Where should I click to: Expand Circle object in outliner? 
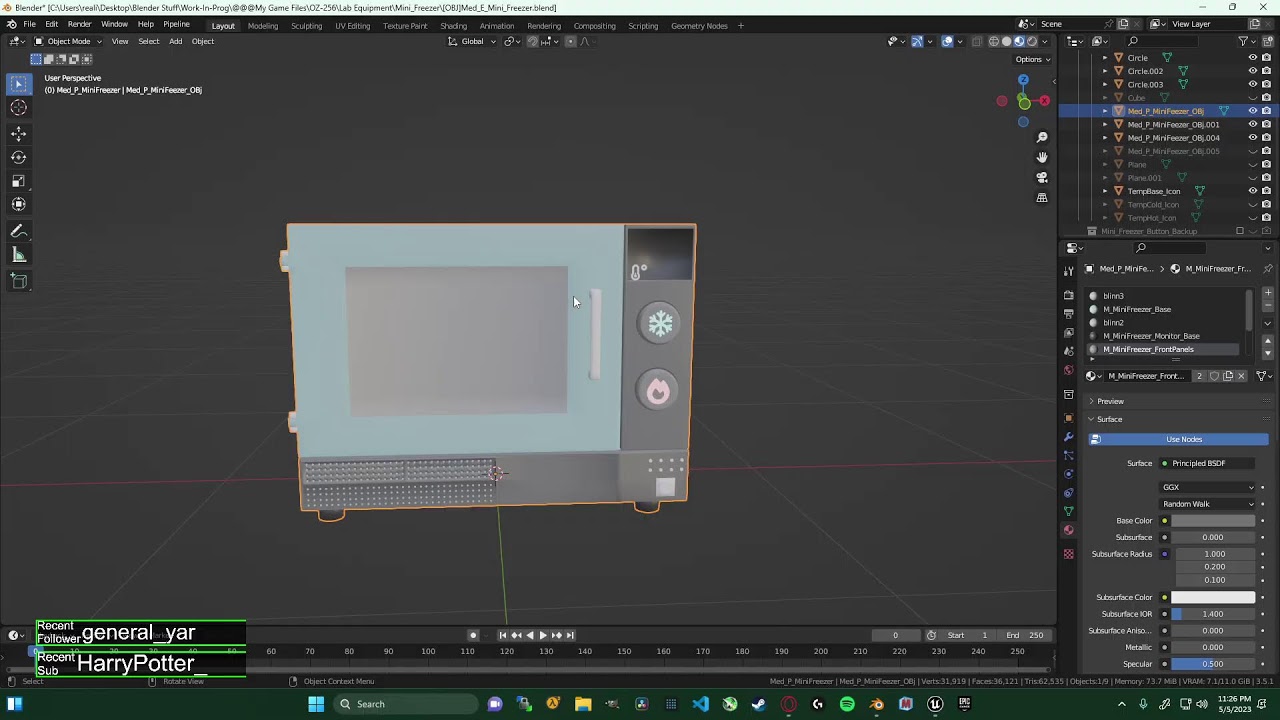click(1105, 58)
